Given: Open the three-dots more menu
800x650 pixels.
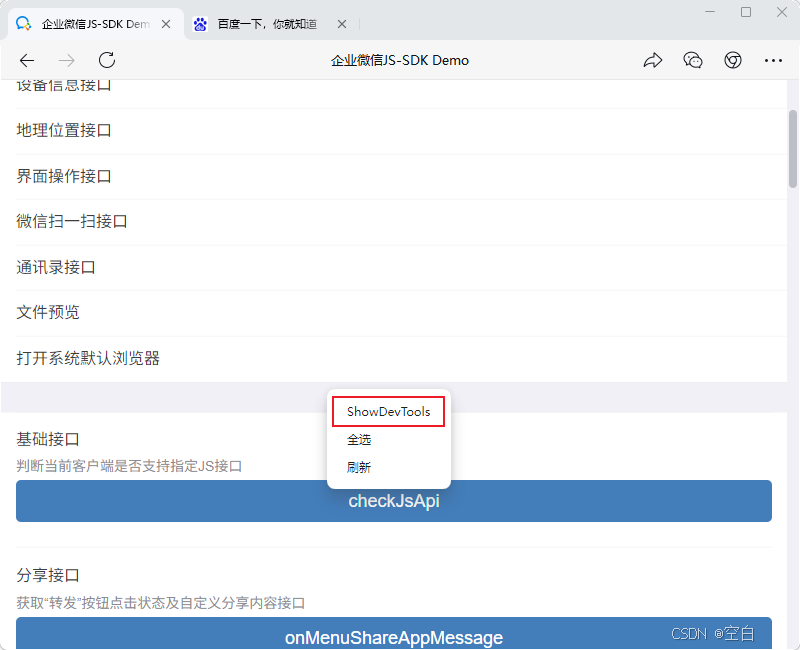Looking at the screenshot, I should 773,61.
